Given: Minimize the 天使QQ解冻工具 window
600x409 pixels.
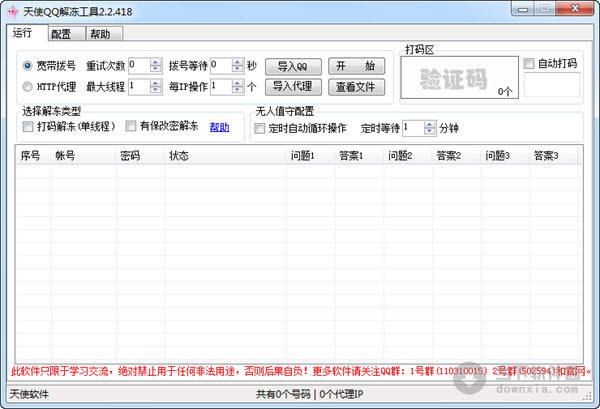Looking at the screenshot, I should click(x=523, y=9).
